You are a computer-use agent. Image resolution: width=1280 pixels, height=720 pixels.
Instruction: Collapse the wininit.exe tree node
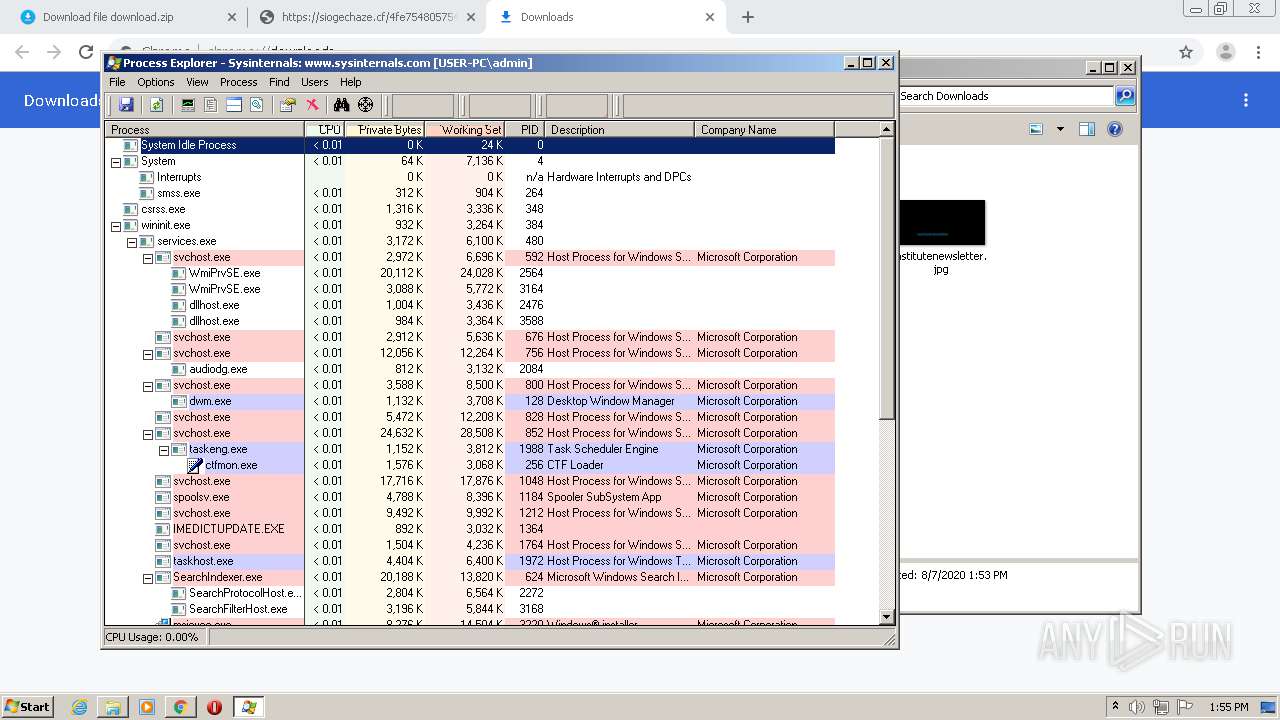coord(115,225)
